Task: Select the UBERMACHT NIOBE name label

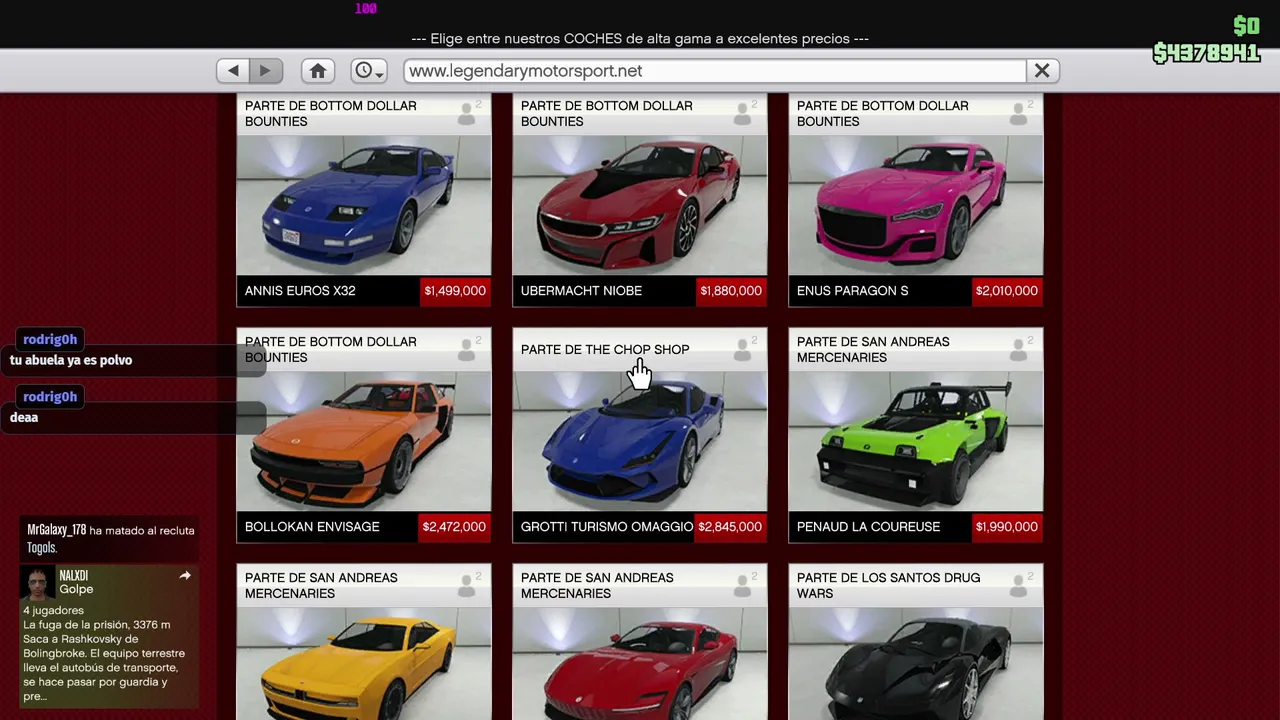Action: (581, 291)
